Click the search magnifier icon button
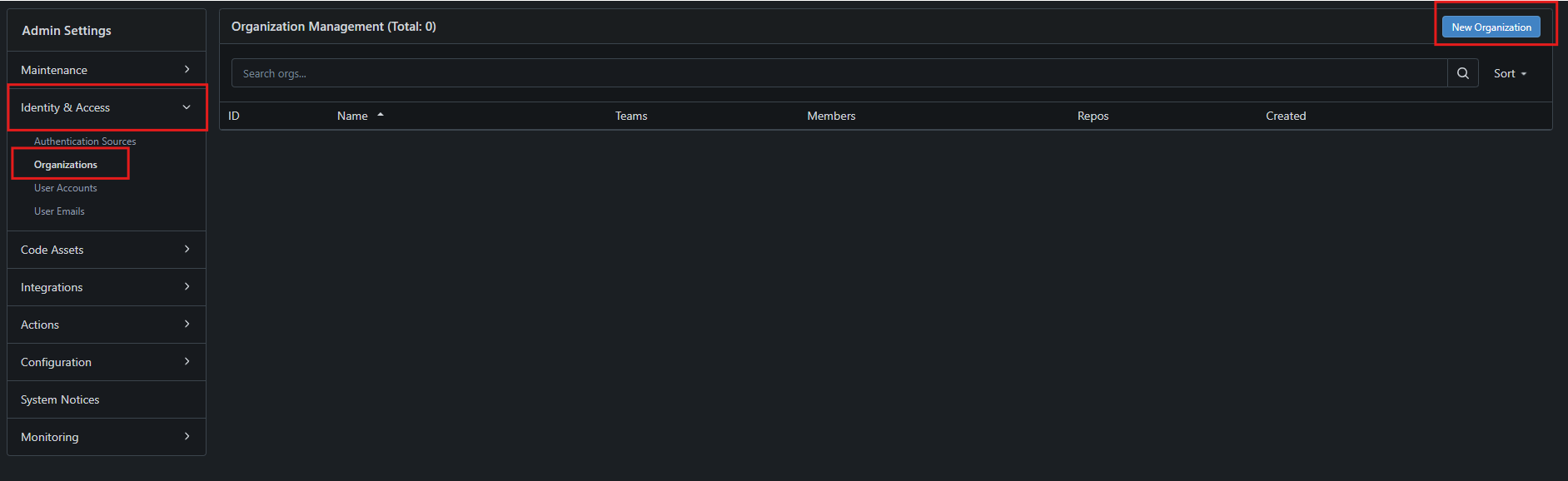Image resolution: width=1568 pixels, height=481 pixels. [1462, 73]
